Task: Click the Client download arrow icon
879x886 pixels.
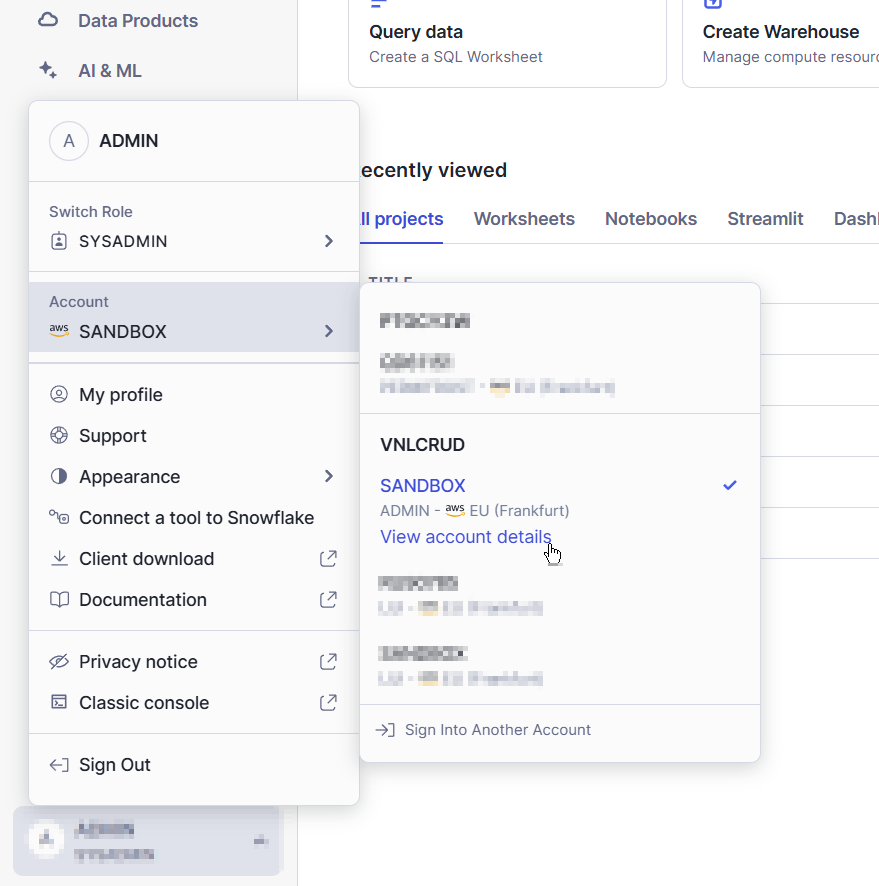Action: (x=59, y=558)
